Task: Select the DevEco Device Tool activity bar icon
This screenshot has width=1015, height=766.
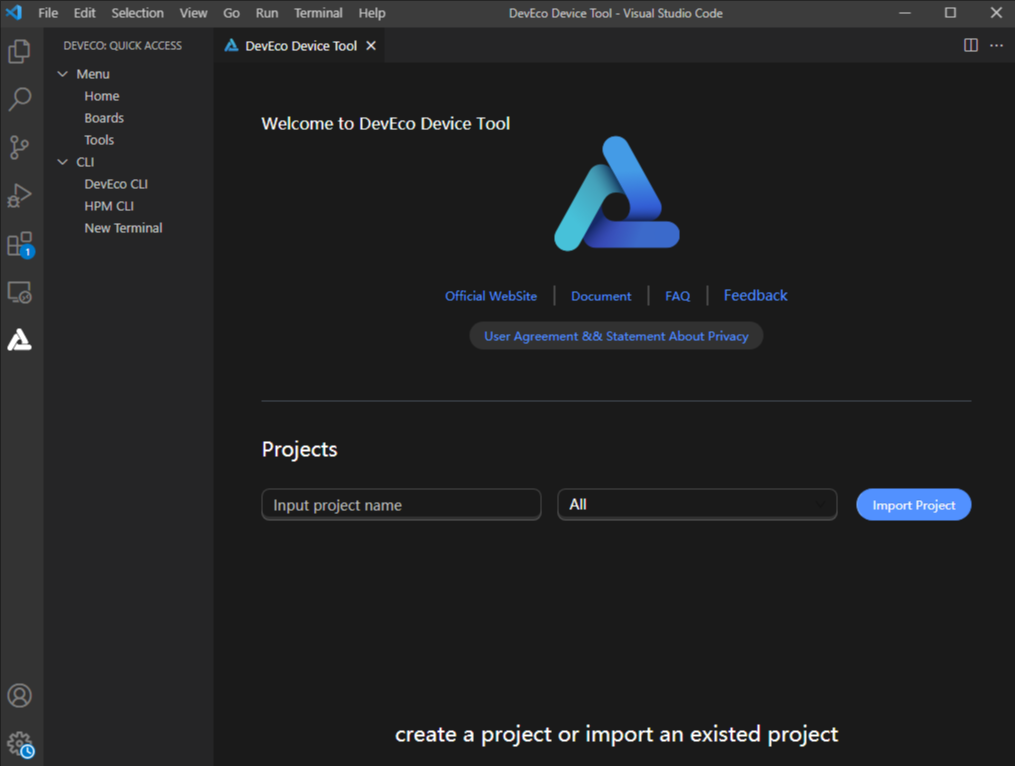Action: click(x=21, y=339)
